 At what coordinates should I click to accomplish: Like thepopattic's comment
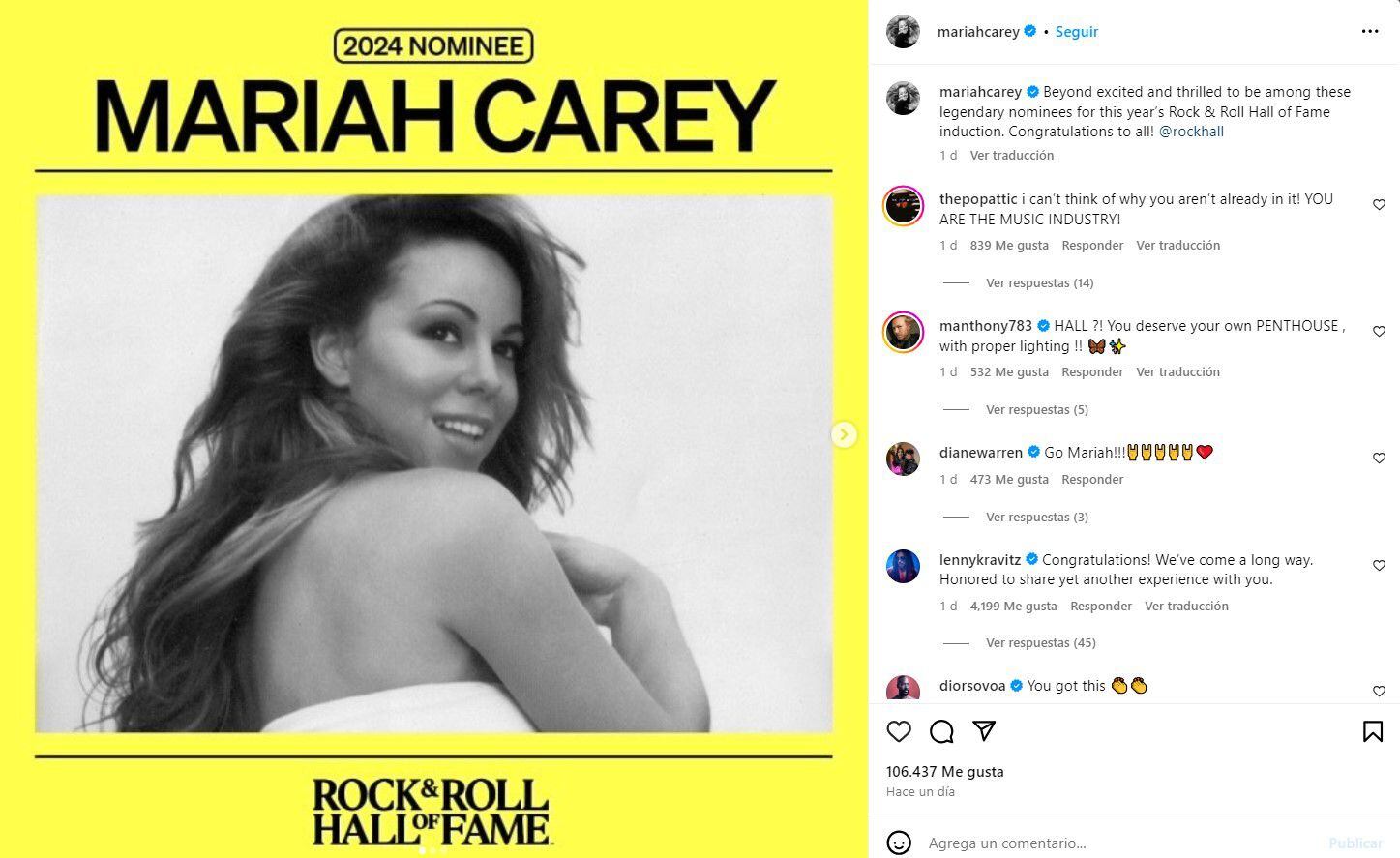(1379, 205)
